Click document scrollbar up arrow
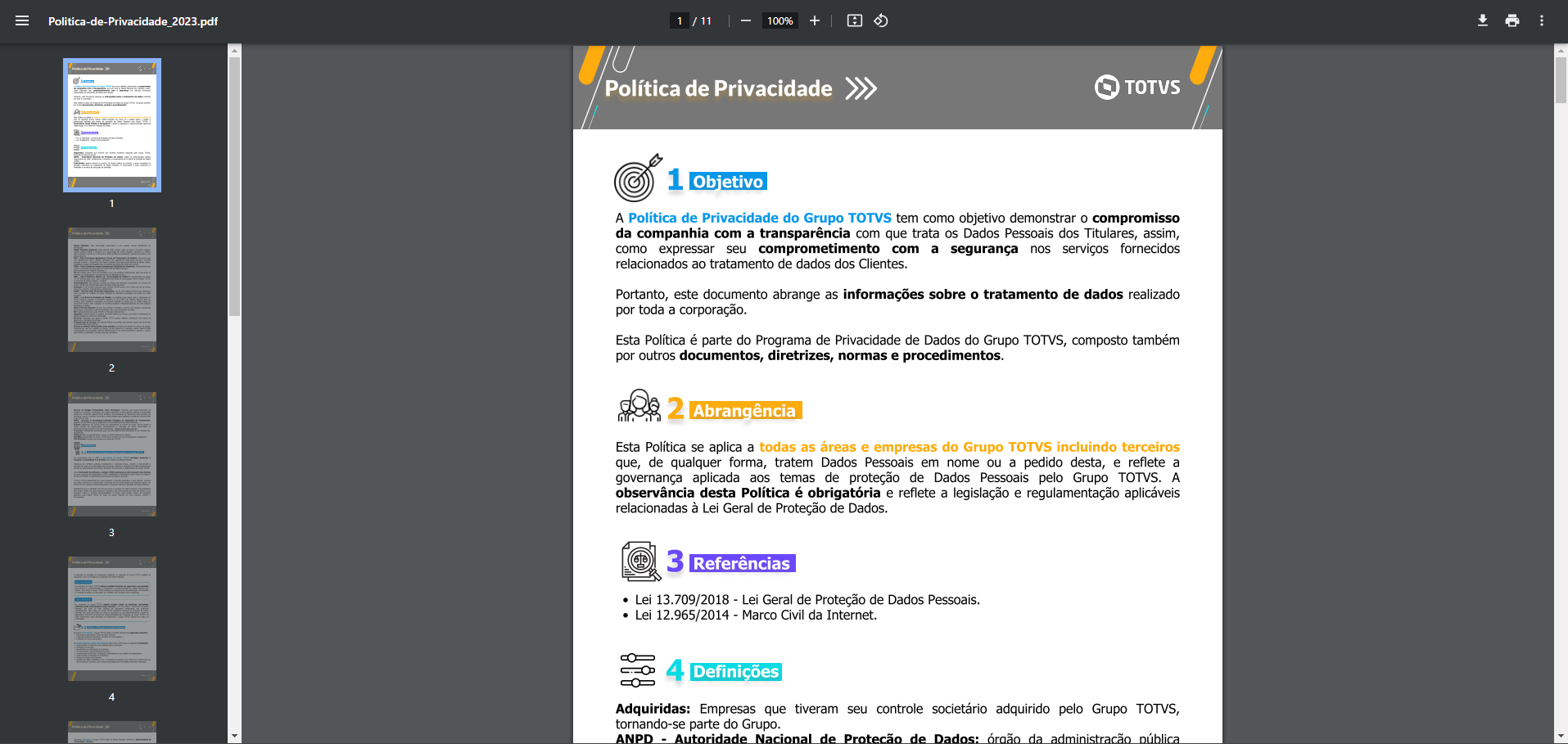The height and width of the screenshot is (744, 1568). [1561, 51]
